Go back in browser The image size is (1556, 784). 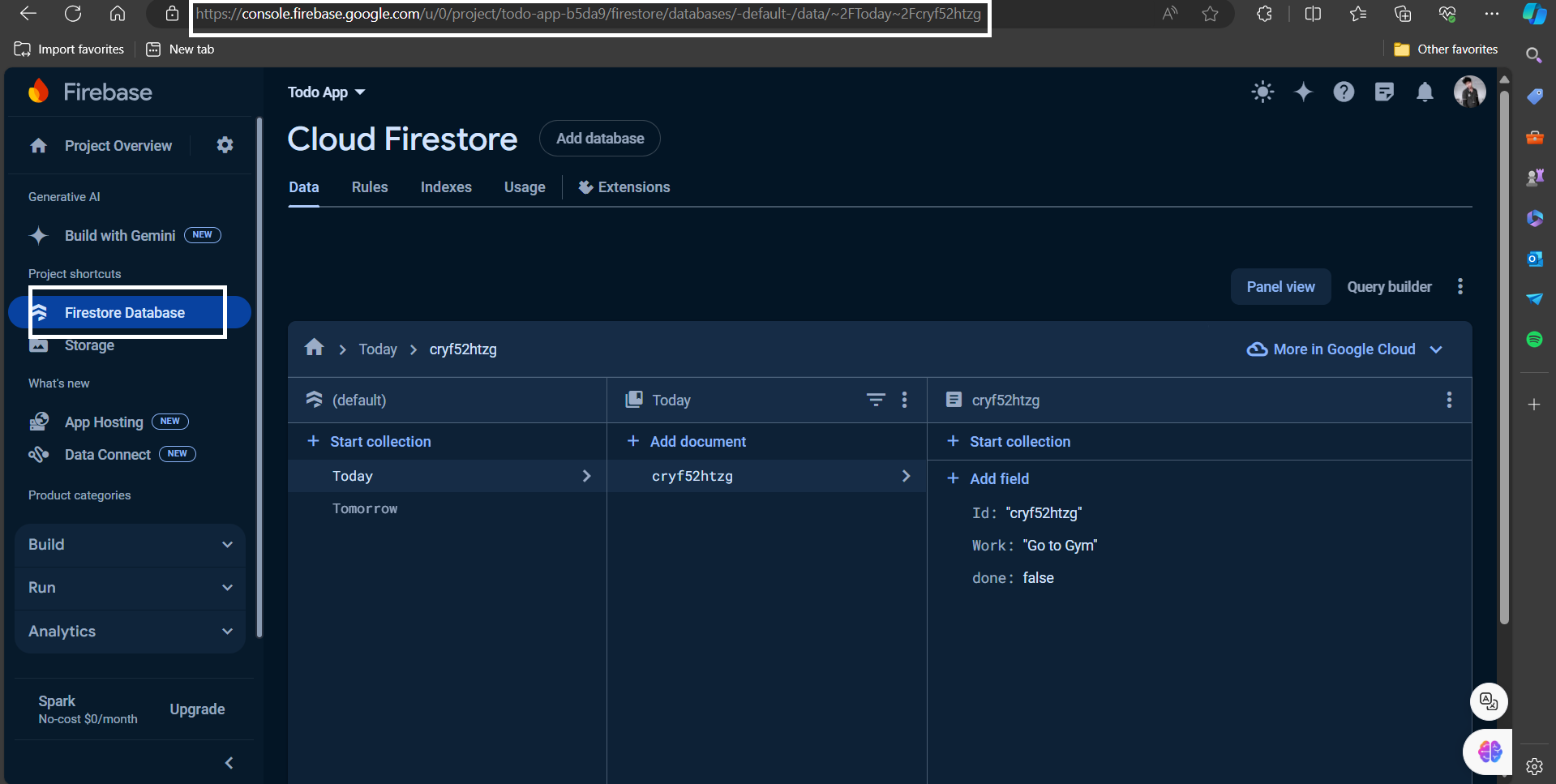(x=28, y=14)
